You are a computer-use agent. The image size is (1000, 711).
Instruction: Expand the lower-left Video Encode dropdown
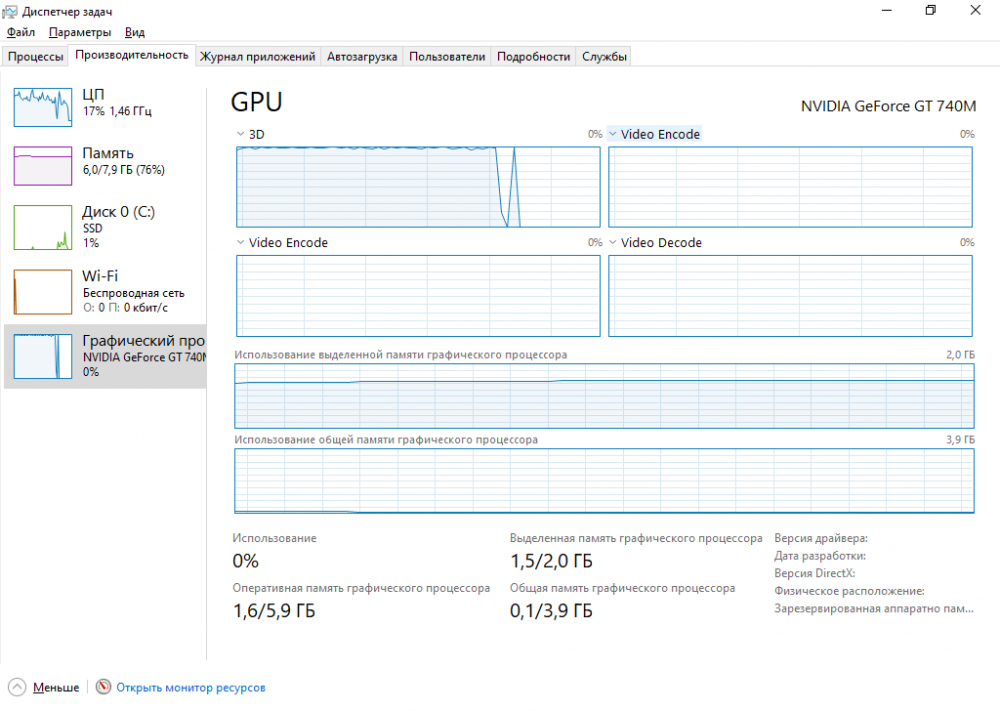(x=241, y=243)
